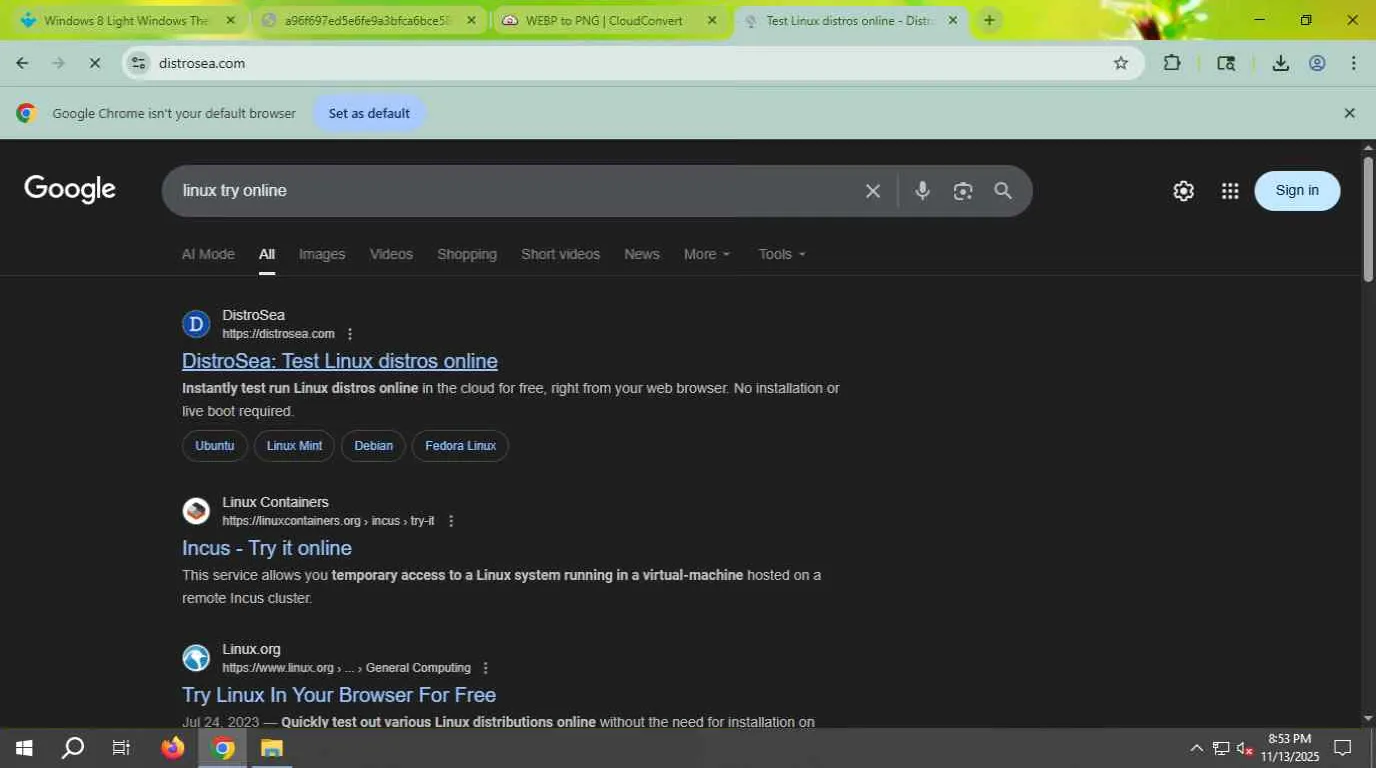
Task: Switch to News results tab
Action: click(642, 254)
